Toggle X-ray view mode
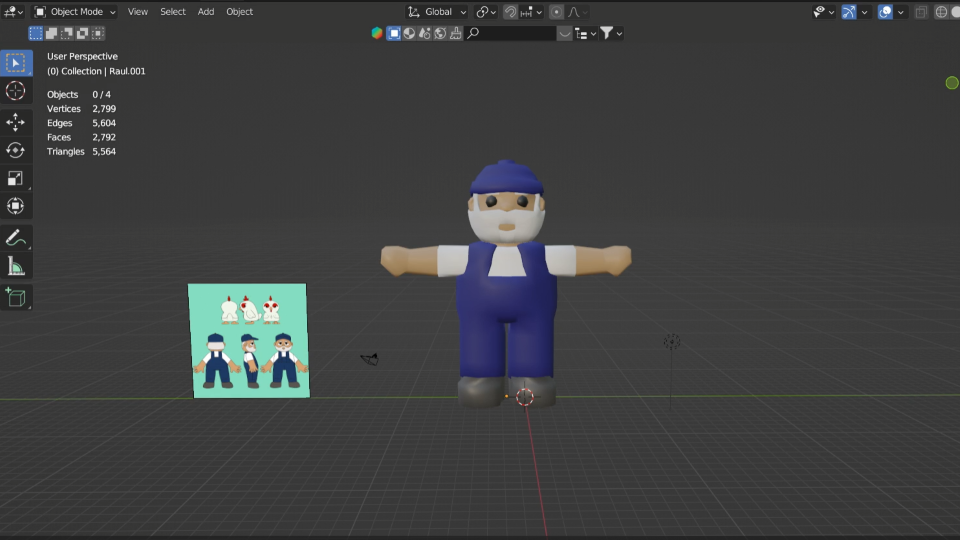This screenshot has height=540, width=960. point(921,12)
